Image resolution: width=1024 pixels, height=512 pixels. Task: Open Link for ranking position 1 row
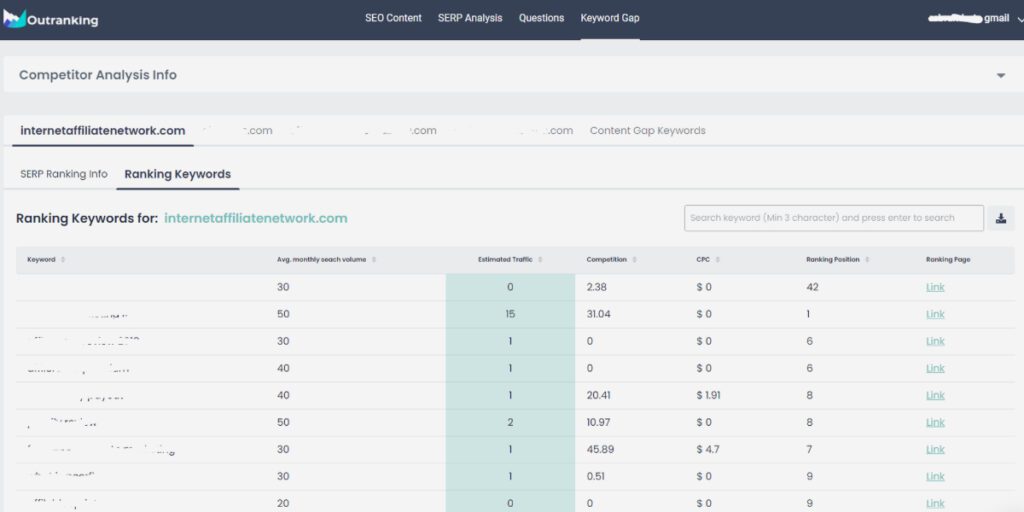[935, 314]
